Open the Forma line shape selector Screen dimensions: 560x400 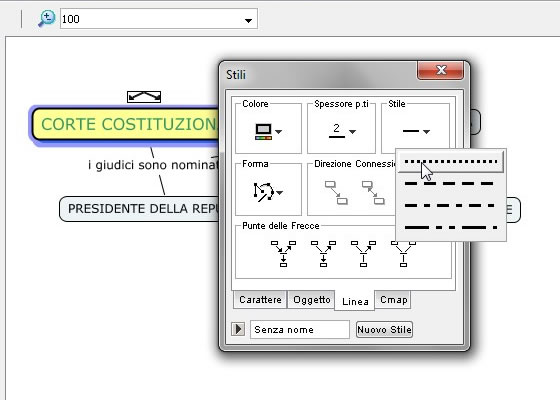click(x=268, y=192)
